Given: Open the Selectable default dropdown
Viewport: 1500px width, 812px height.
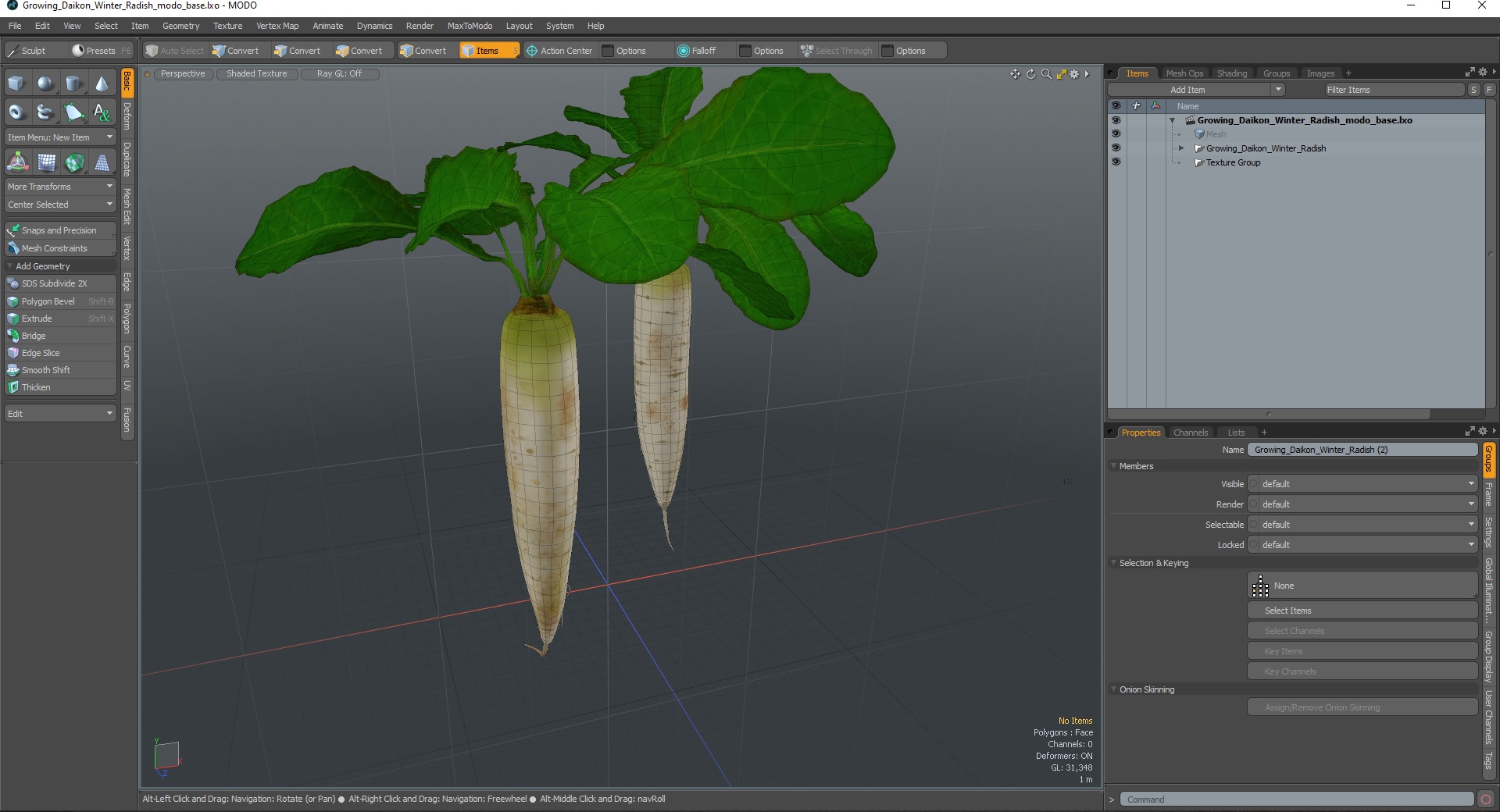Looking at the screenshot, I should 1362,525.
